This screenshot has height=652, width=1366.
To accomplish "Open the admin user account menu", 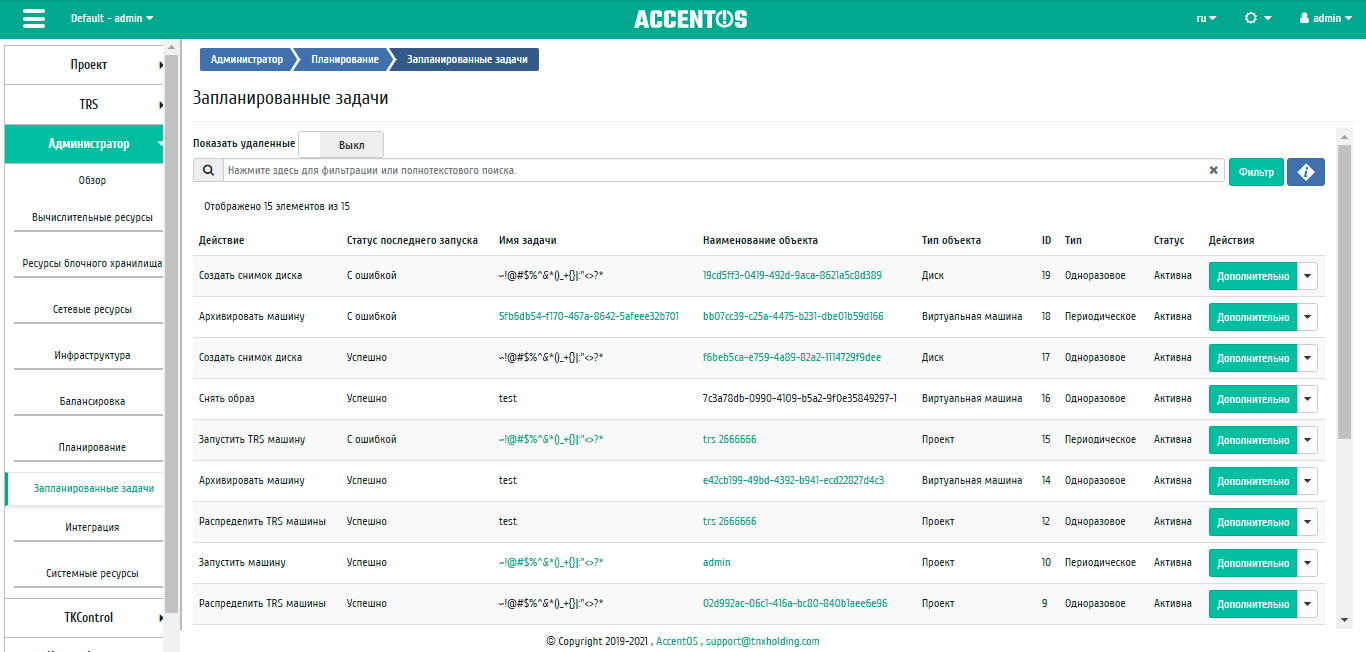I will coord(1326,18).
